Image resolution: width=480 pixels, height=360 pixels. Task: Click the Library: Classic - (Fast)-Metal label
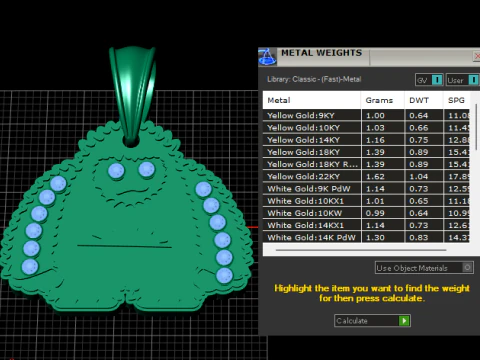coord(314,79)
